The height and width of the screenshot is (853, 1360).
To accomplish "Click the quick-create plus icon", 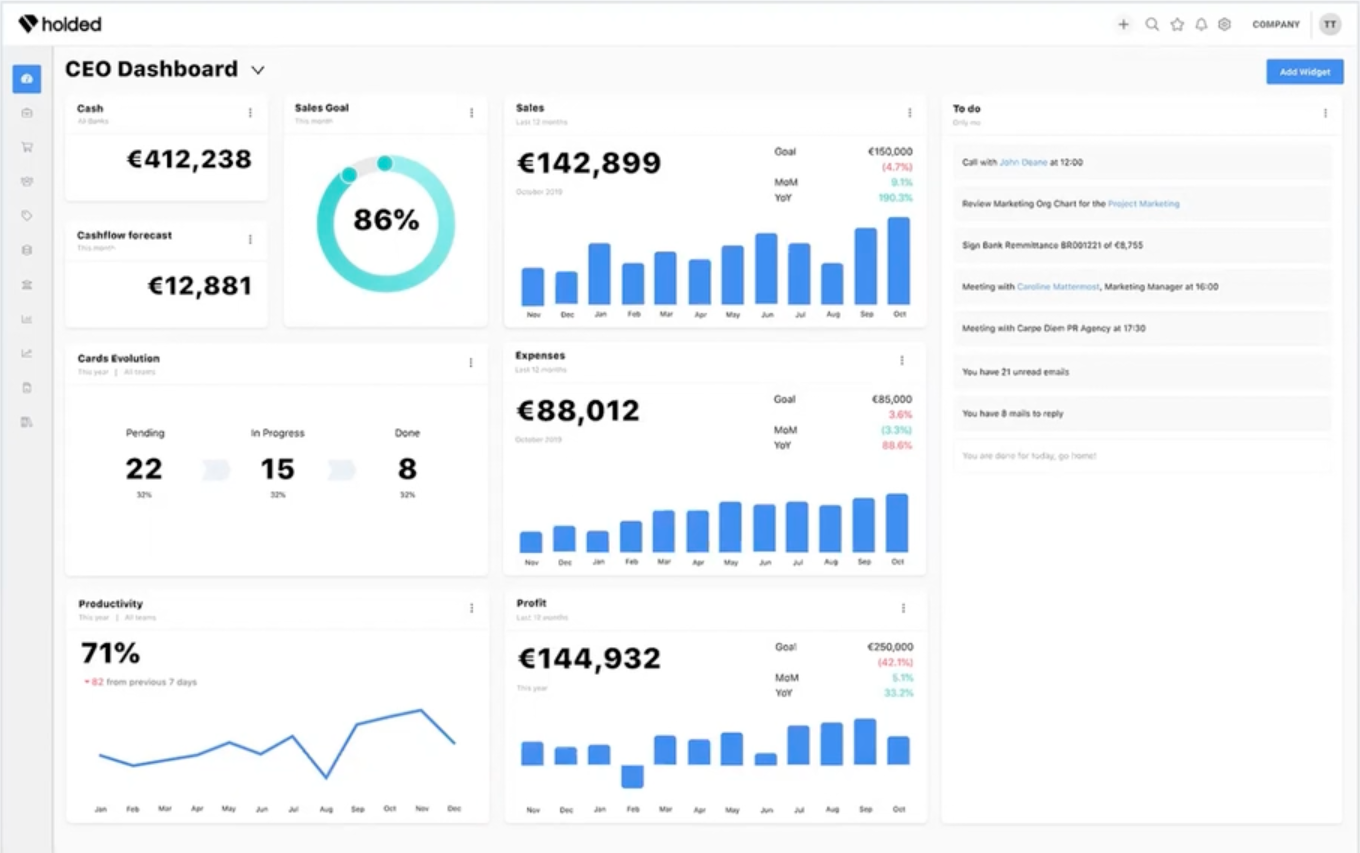I will (x=1124, y=24).
